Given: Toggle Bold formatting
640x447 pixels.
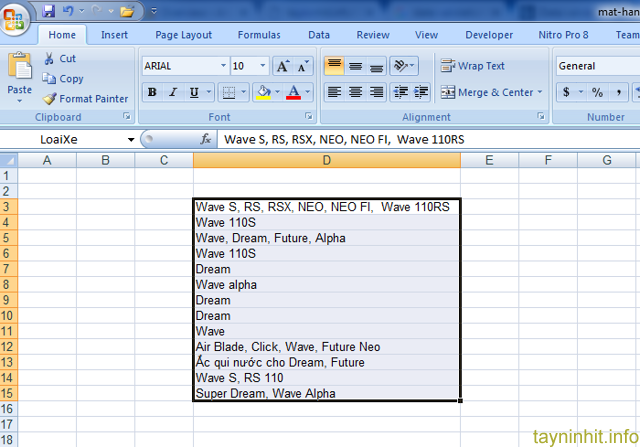Looking at the screenshot, I should [x=152, y=92].
